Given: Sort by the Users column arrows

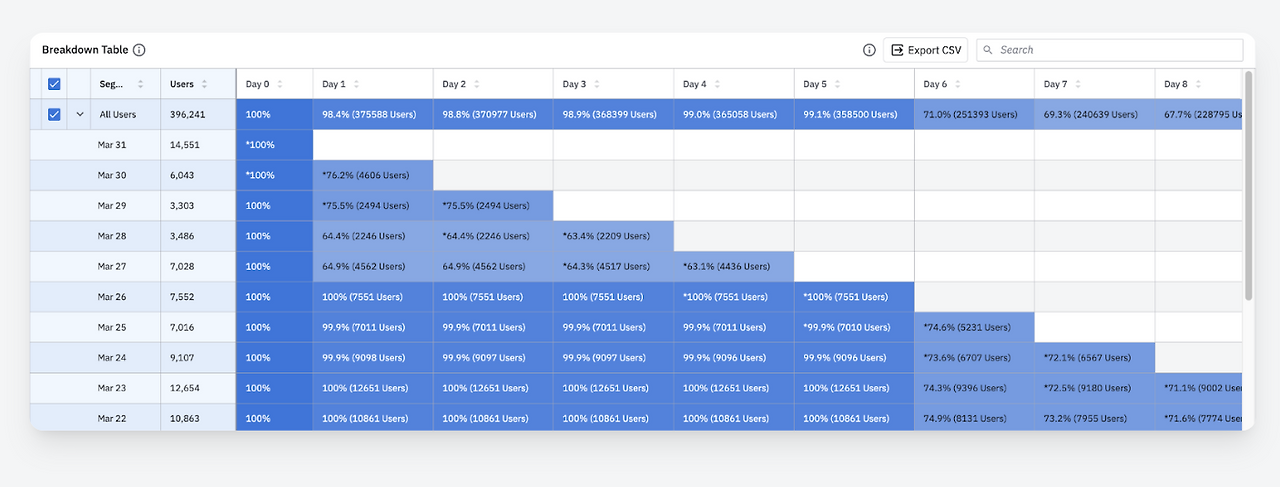Looking at the screenshot, I should 205,85.
